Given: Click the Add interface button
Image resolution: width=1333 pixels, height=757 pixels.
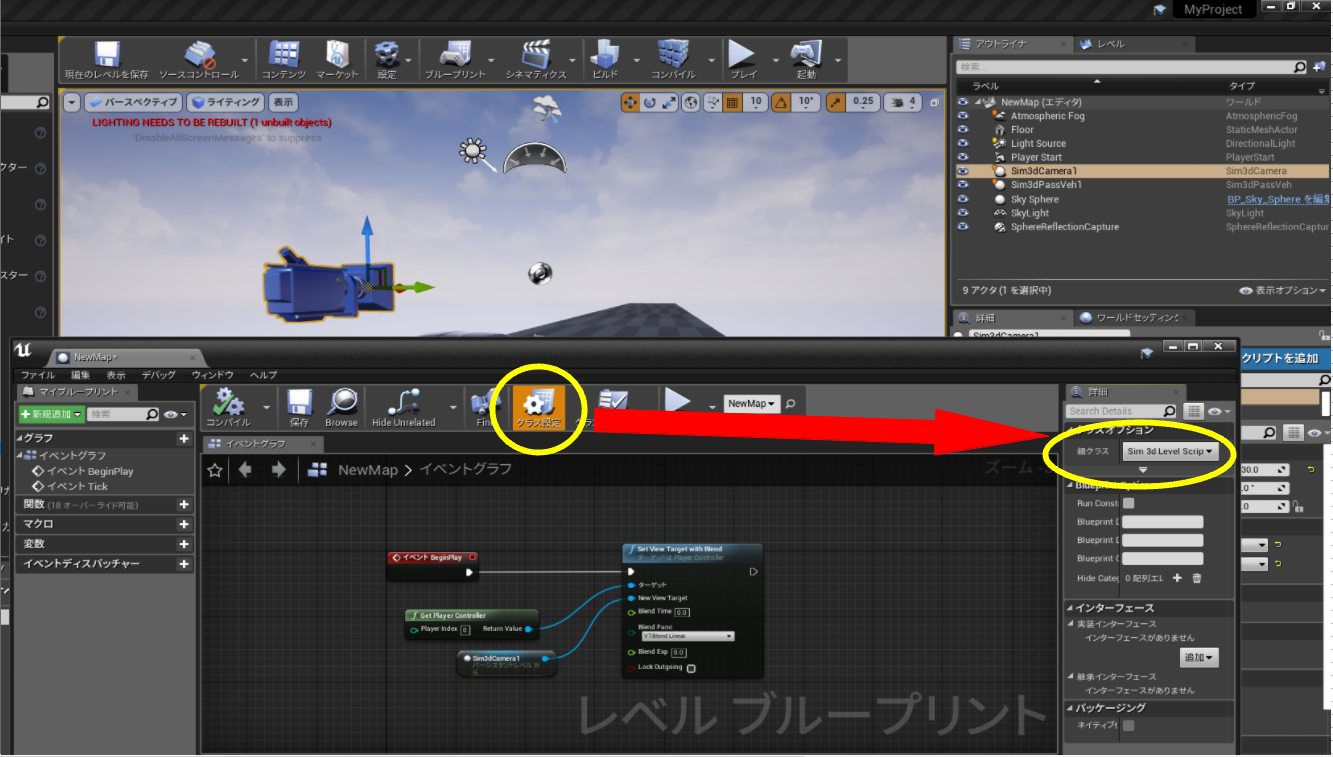Looking at the screenshot, I should tap(1199, 658).
